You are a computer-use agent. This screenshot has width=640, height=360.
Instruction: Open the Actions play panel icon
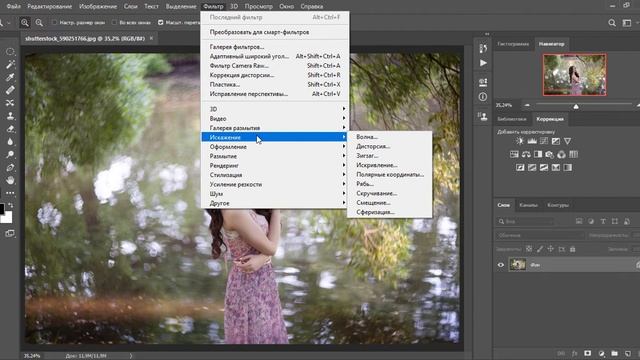click(483, 63)
